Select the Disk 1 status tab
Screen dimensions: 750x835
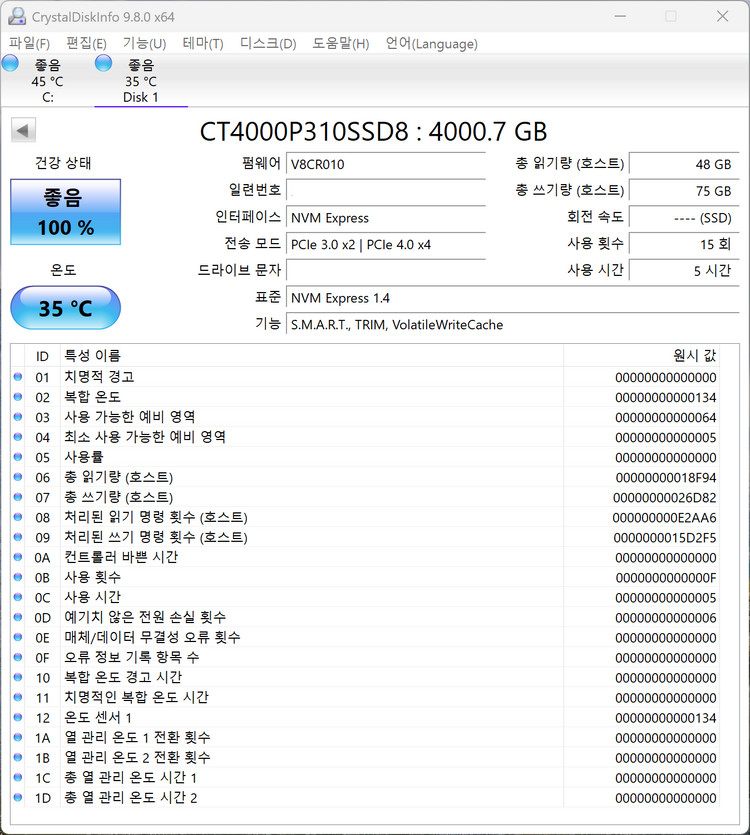coord(141,81)
